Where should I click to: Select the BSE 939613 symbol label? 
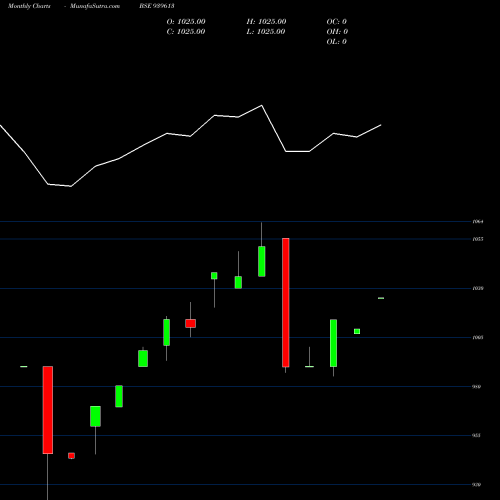tap(157, 6)
